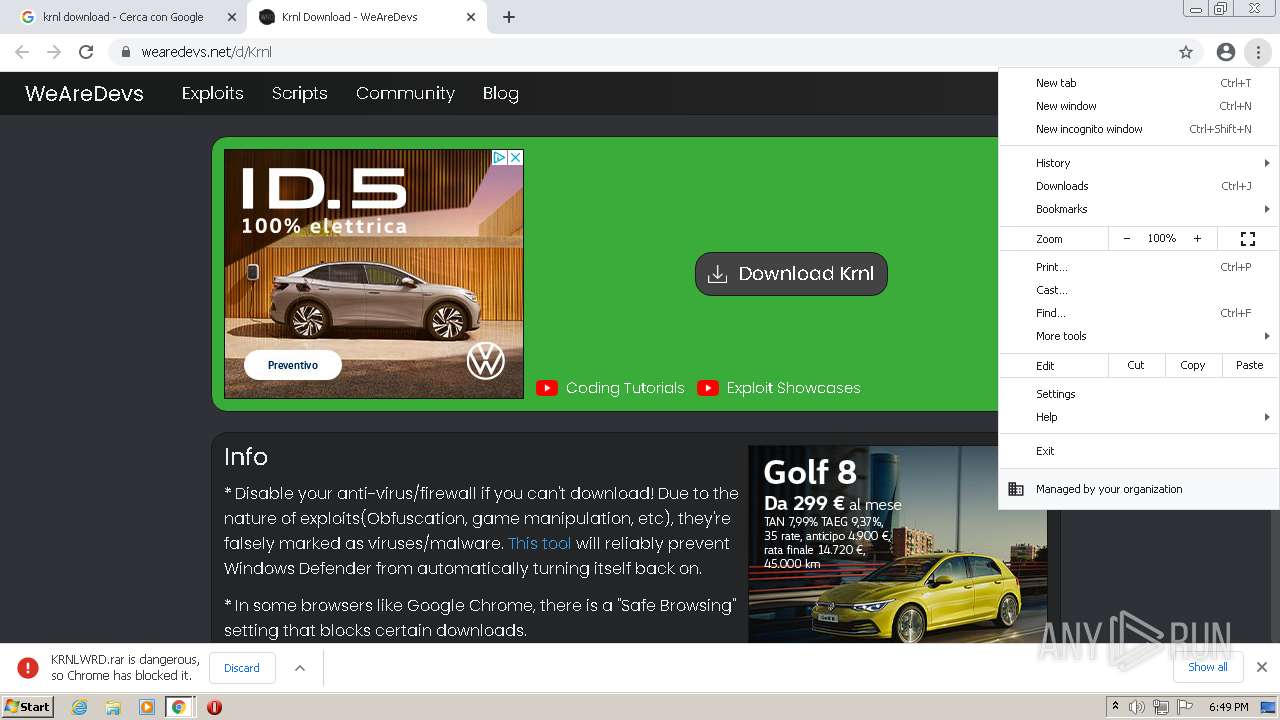Click the Windows Start button
The height and width of the screenshot is (720, 1280).
click(28, 707)
